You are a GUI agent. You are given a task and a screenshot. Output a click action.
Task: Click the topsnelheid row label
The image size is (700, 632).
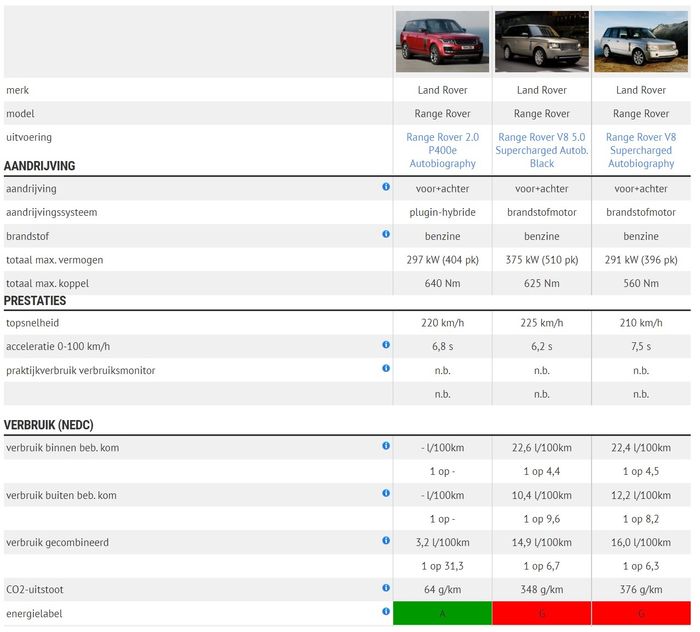(32, 323)
